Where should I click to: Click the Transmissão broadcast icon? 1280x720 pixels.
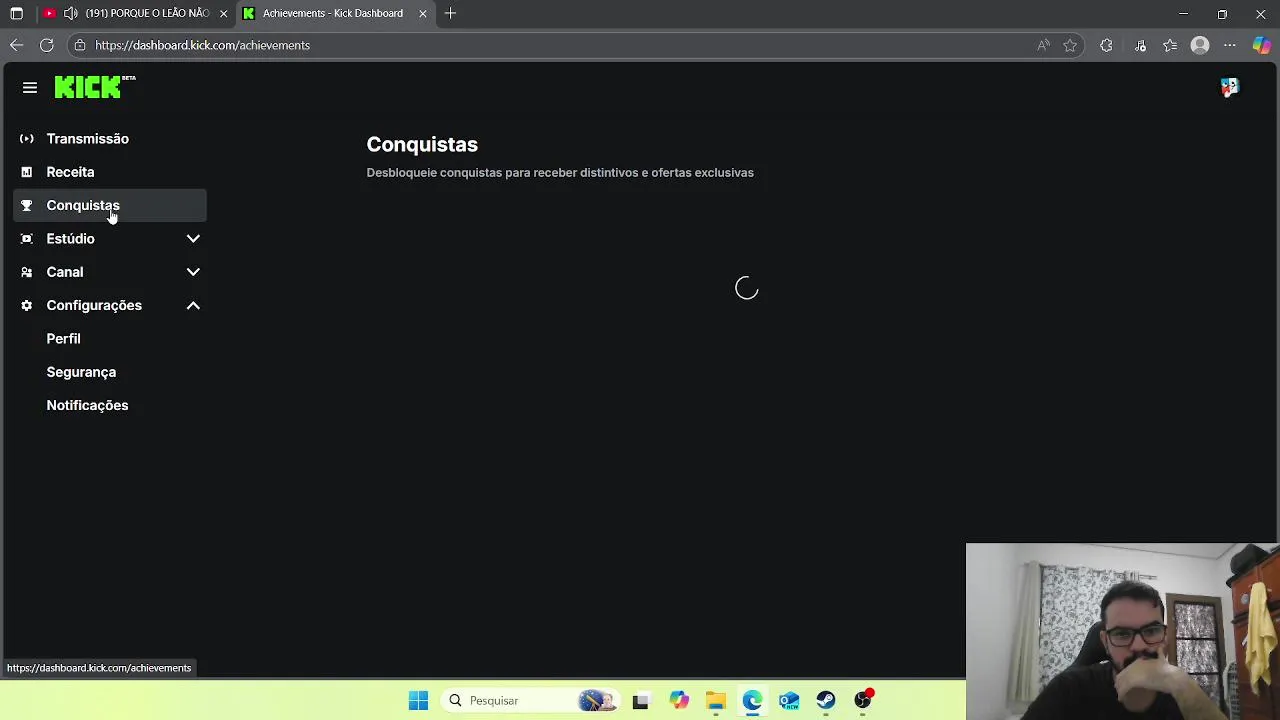[27, 139]
